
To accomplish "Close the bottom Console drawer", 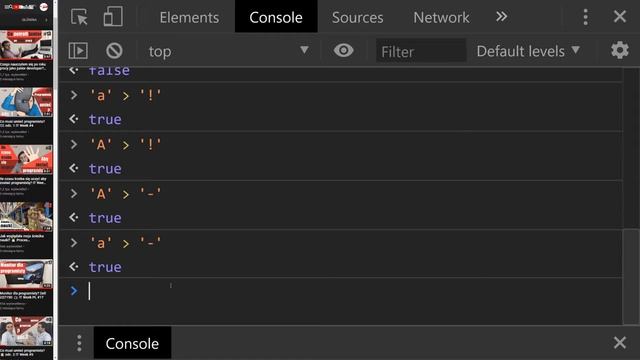I will coord(620,343).
